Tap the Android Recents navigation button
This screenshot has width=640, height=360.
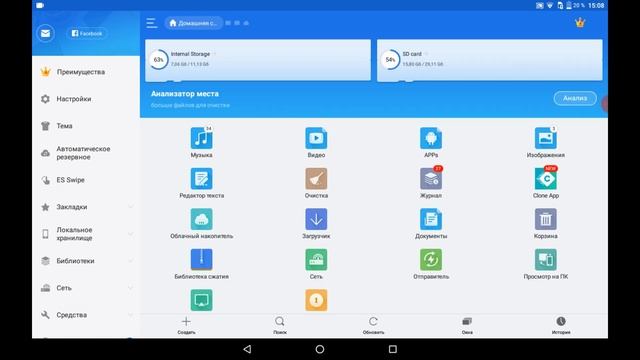[392, 349]
